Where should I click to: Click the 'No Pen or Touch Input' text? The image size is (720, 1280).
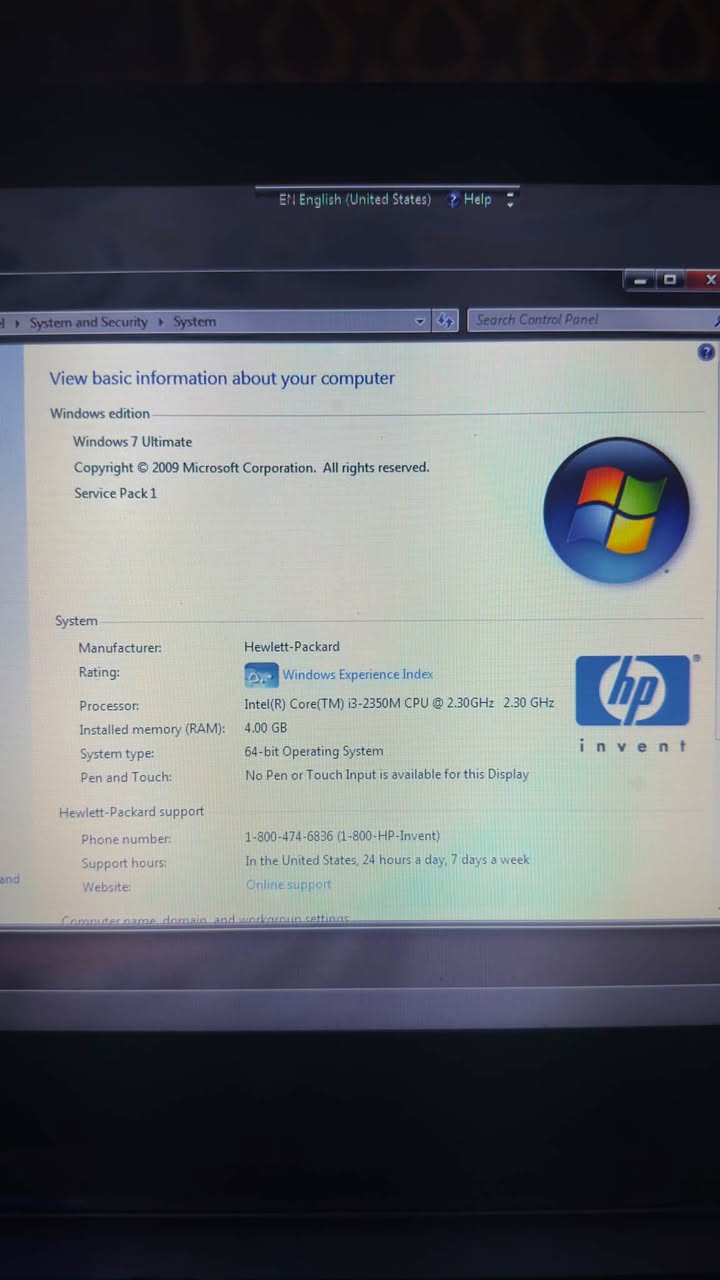[x=387, y=774]
